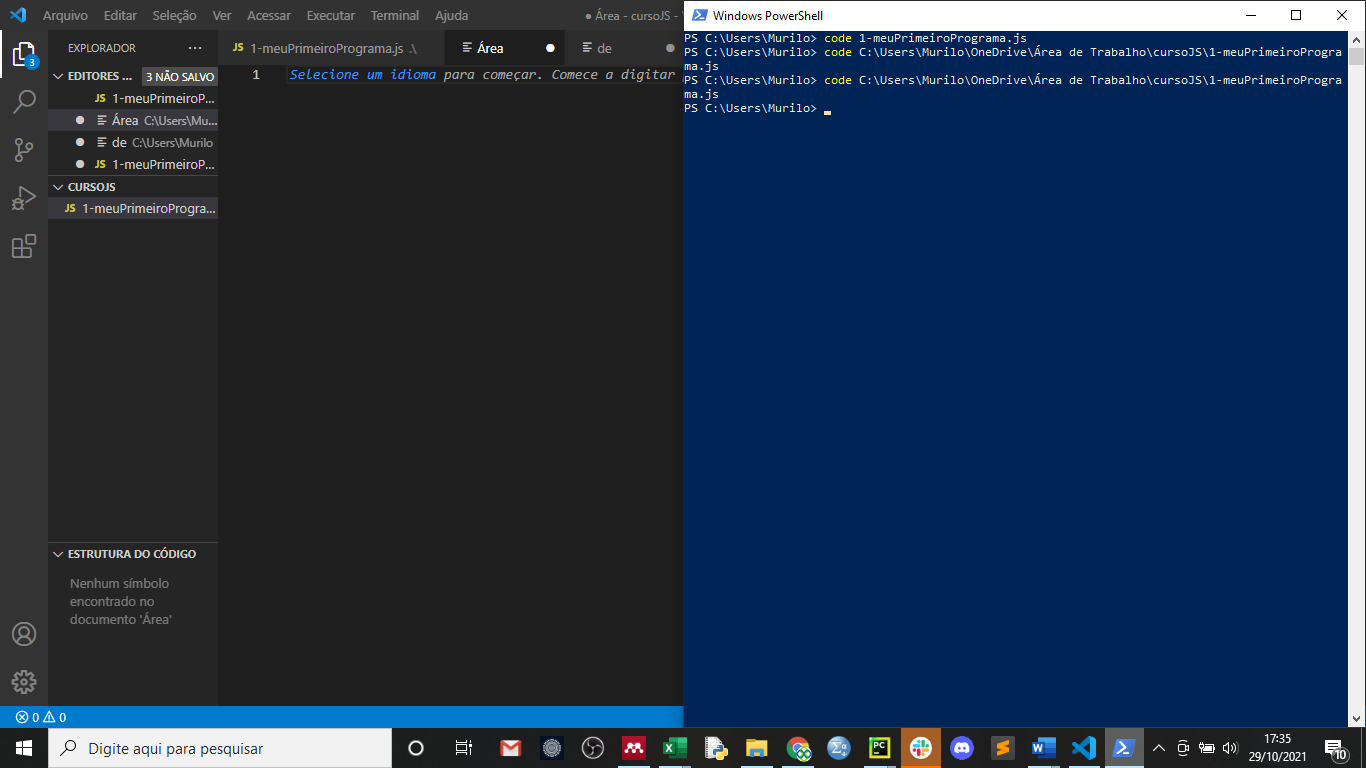Image resolution: width=1366 pixels, height=768 pixels.
Task: Switch to the de editor tab
Action: tap(624, 48)
